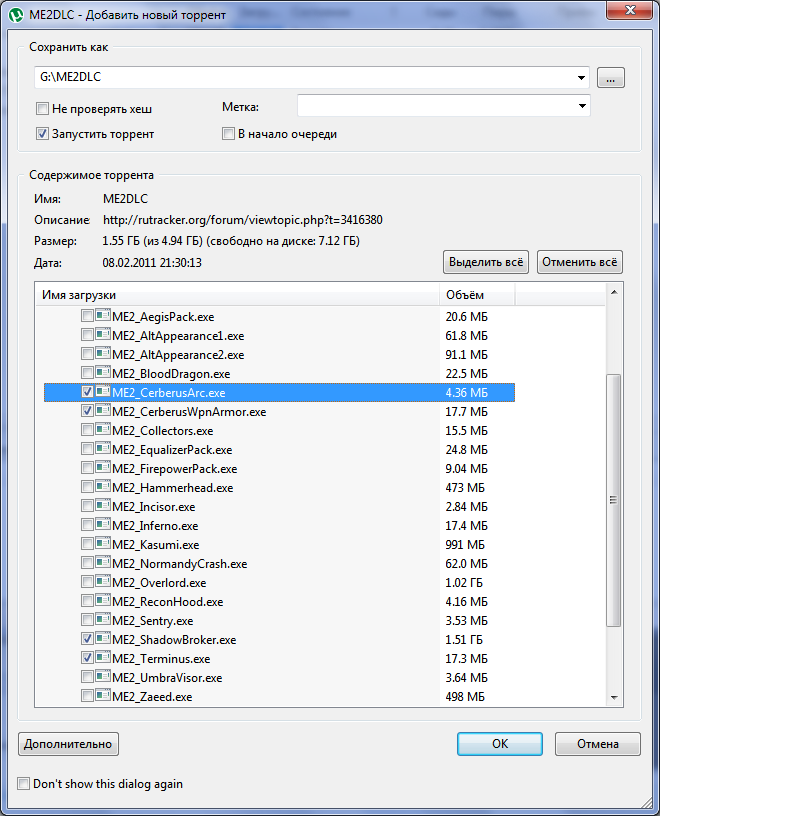Click the rutracker.org description URL text
The width and height of the screenshot is (798, 816).
click(243, 220)
